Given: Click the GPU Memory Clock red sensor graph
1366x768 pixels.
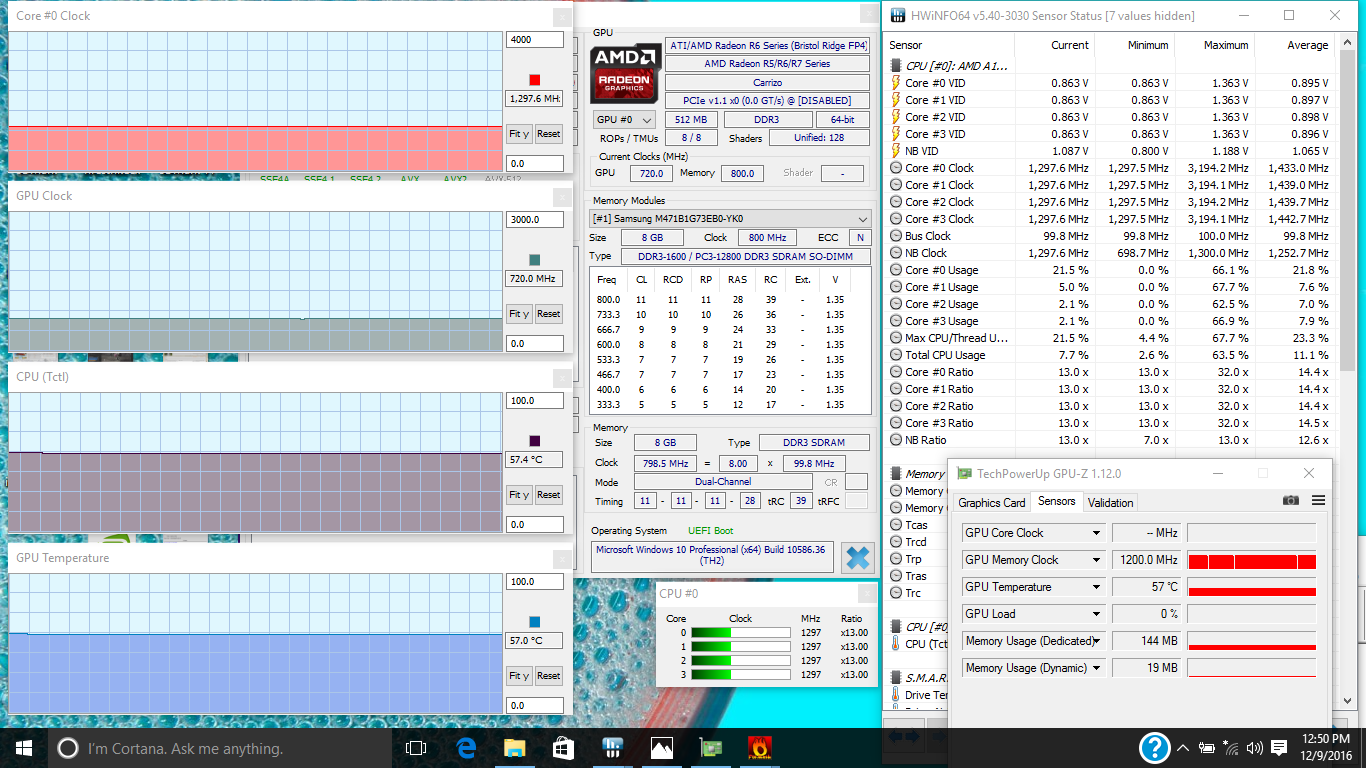Looking at the screenshot, I should pyautogui.click(x=1251, y=560).
